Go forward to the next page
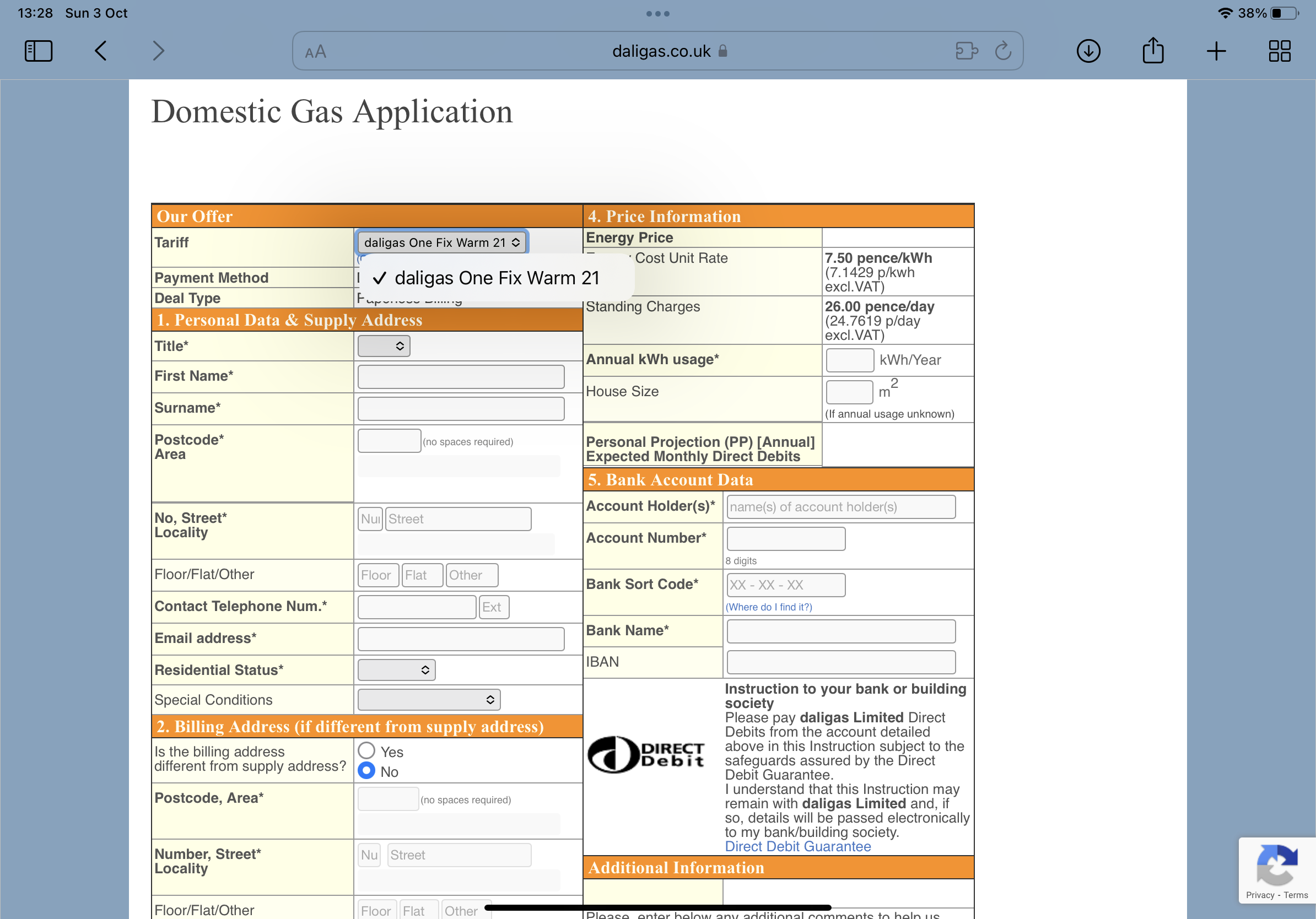This screenshot has height=919, width=1316. [159, 51]
